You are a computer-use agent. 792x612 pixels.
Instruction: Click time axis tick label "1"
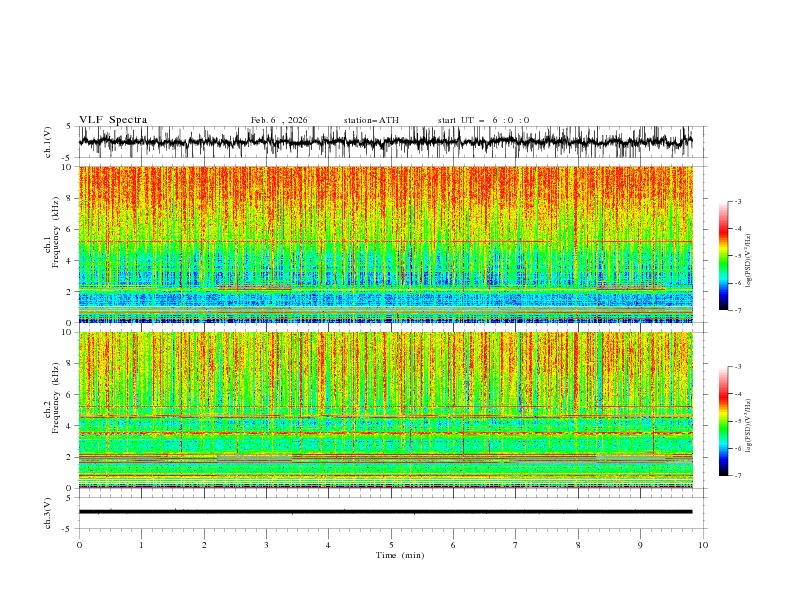141,545
